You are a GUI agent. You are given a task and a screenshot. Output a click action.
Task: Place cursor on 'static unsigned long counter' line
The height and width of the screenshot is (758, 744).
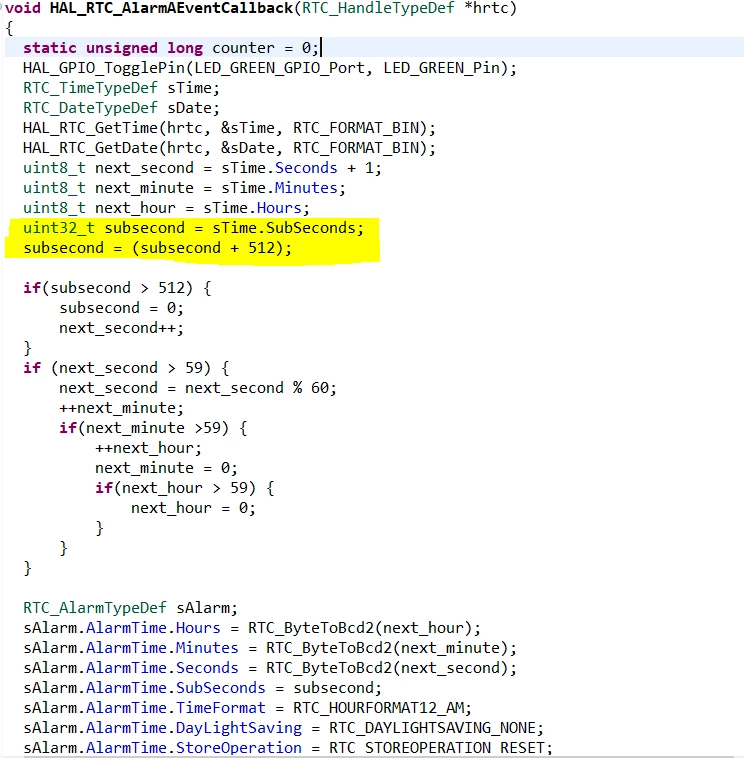click(171, 48)
